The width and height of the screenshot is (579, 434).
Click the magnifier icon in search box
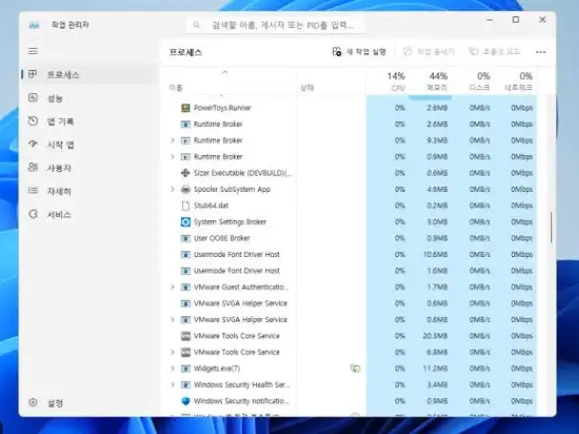(196, 25)
